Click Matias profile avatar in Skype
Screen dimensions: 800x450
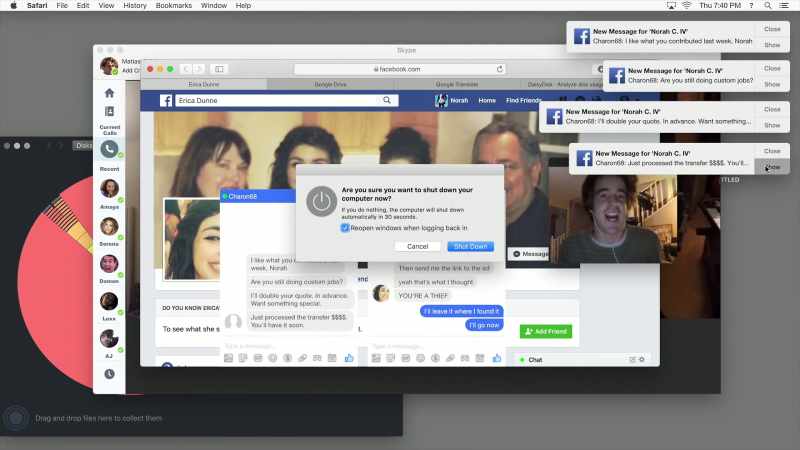[109, 66]
